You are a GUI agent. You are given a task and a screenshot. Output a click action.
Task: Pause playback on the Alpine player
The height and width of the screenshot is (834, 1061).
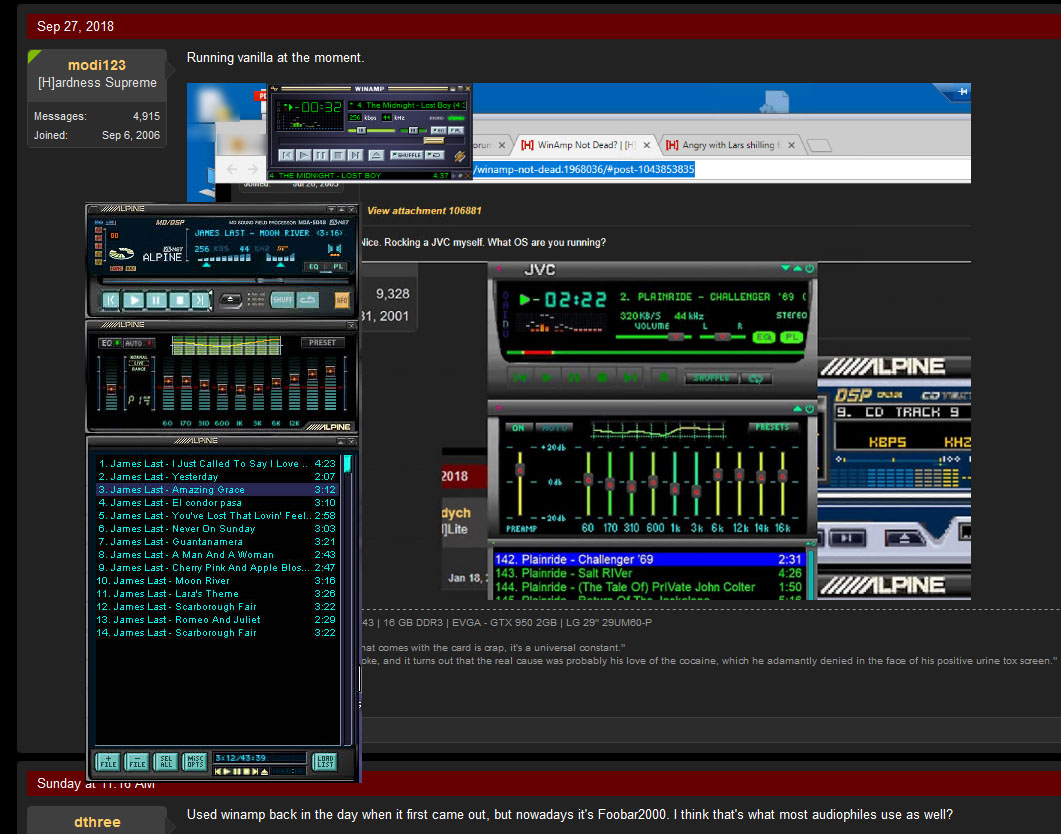click(x=157, y=299)
